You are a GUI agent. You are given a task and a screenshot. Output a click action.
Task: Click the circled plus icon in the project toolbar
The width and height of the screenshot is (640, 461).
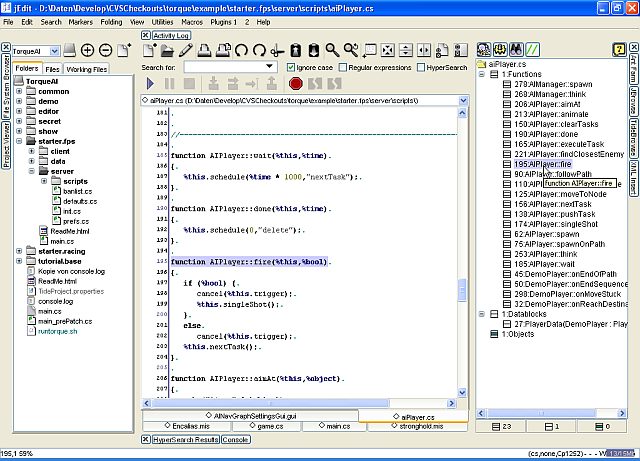88,50
